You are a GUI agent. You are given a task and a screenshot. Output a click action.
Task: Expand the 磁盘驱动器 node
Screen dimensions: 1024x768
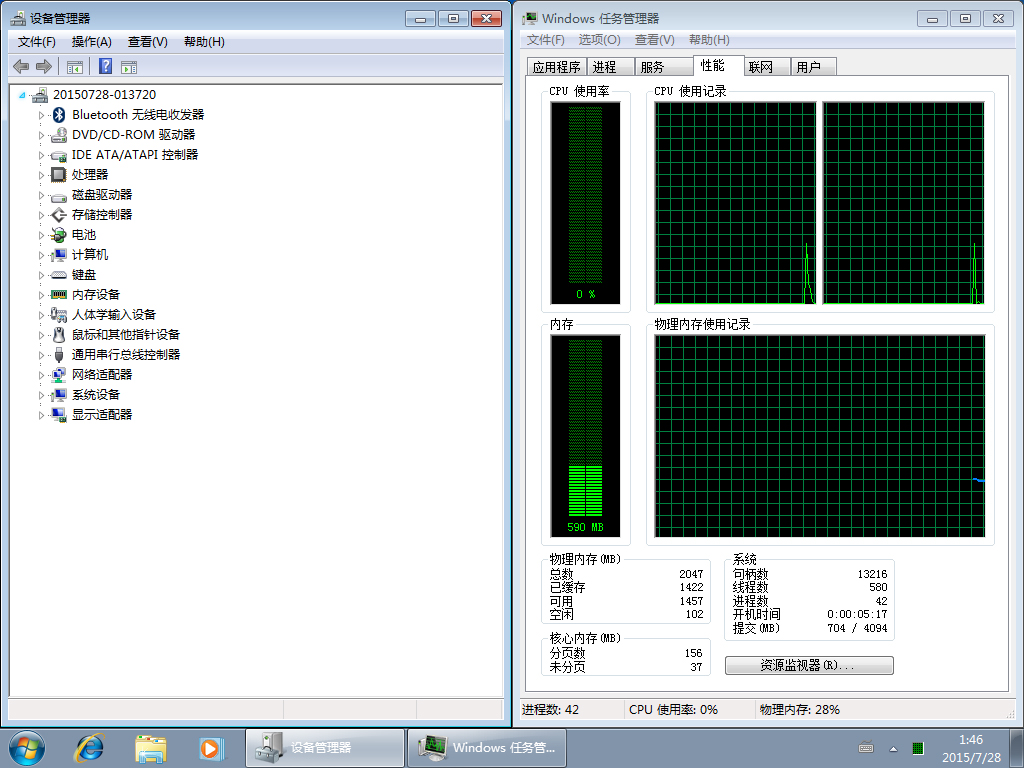(x=41, y=195)
